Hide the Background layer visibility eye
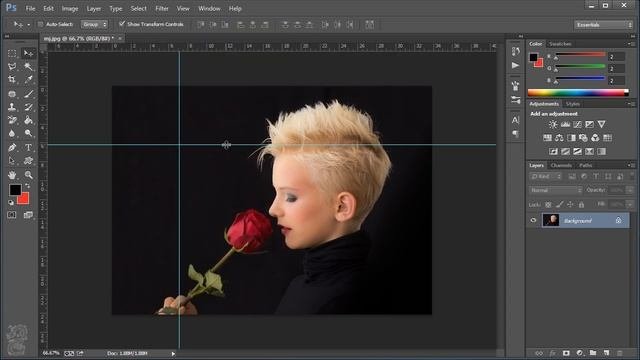Screen dimensions: 640x360 pyautogui.click(x=533, y=220)
